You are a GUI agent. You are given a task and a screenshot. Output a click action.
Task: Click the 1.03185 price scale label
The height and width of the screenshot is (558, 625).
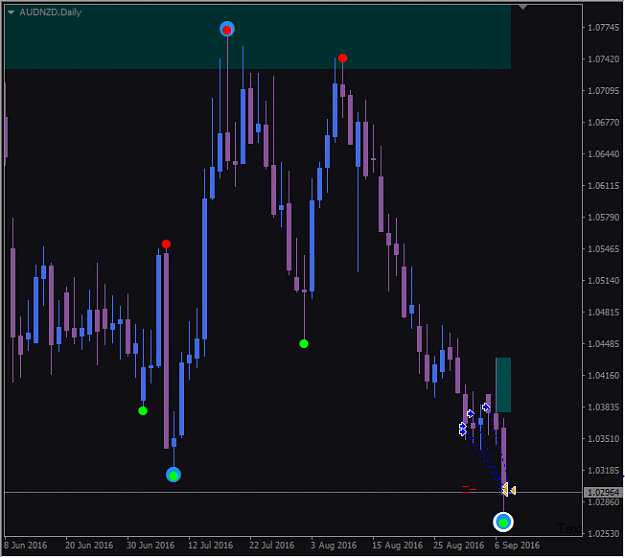tap(603, 471)
